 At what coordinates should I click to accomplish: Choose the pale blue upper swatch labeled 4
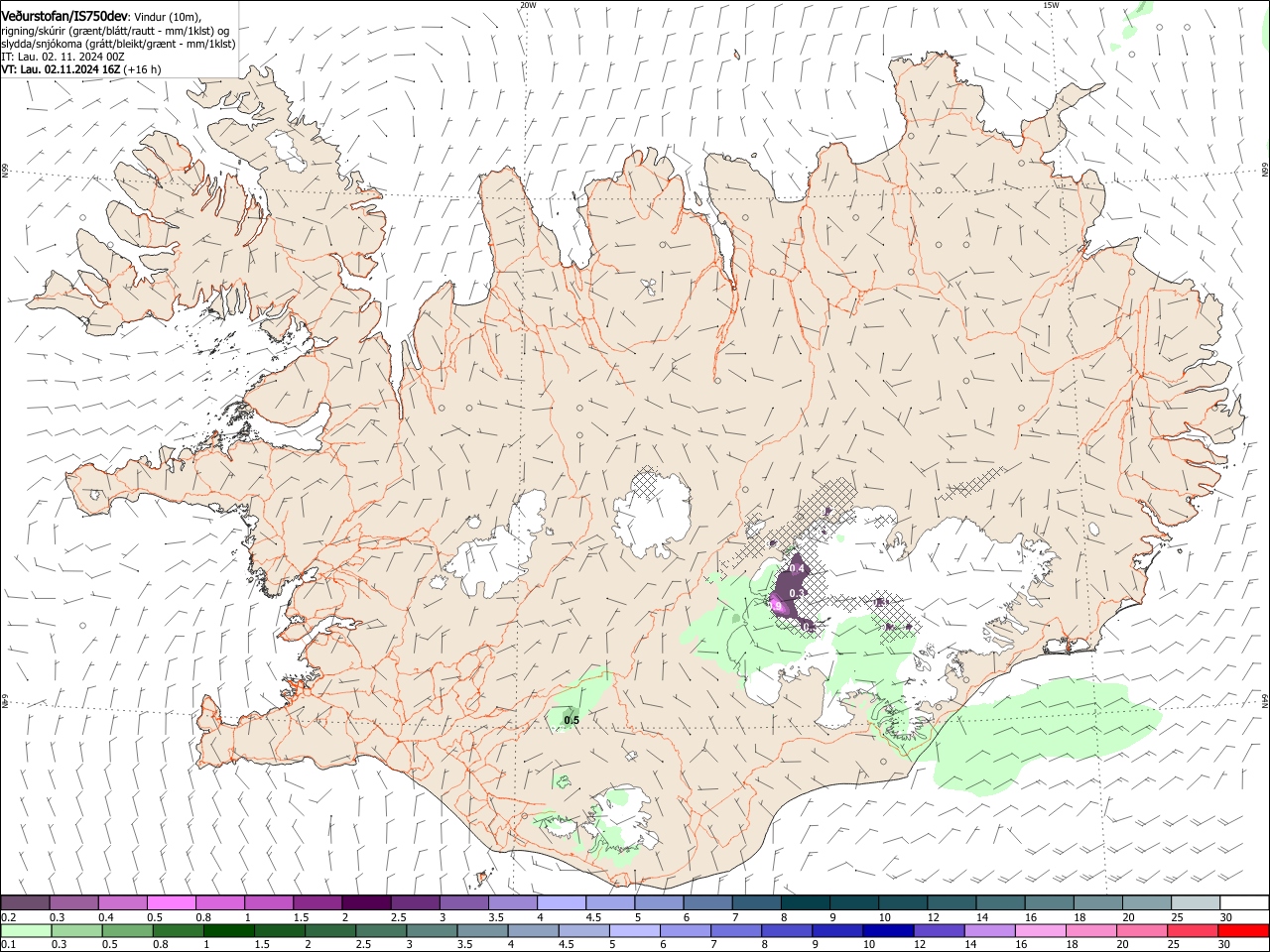[x=561, y=902]
